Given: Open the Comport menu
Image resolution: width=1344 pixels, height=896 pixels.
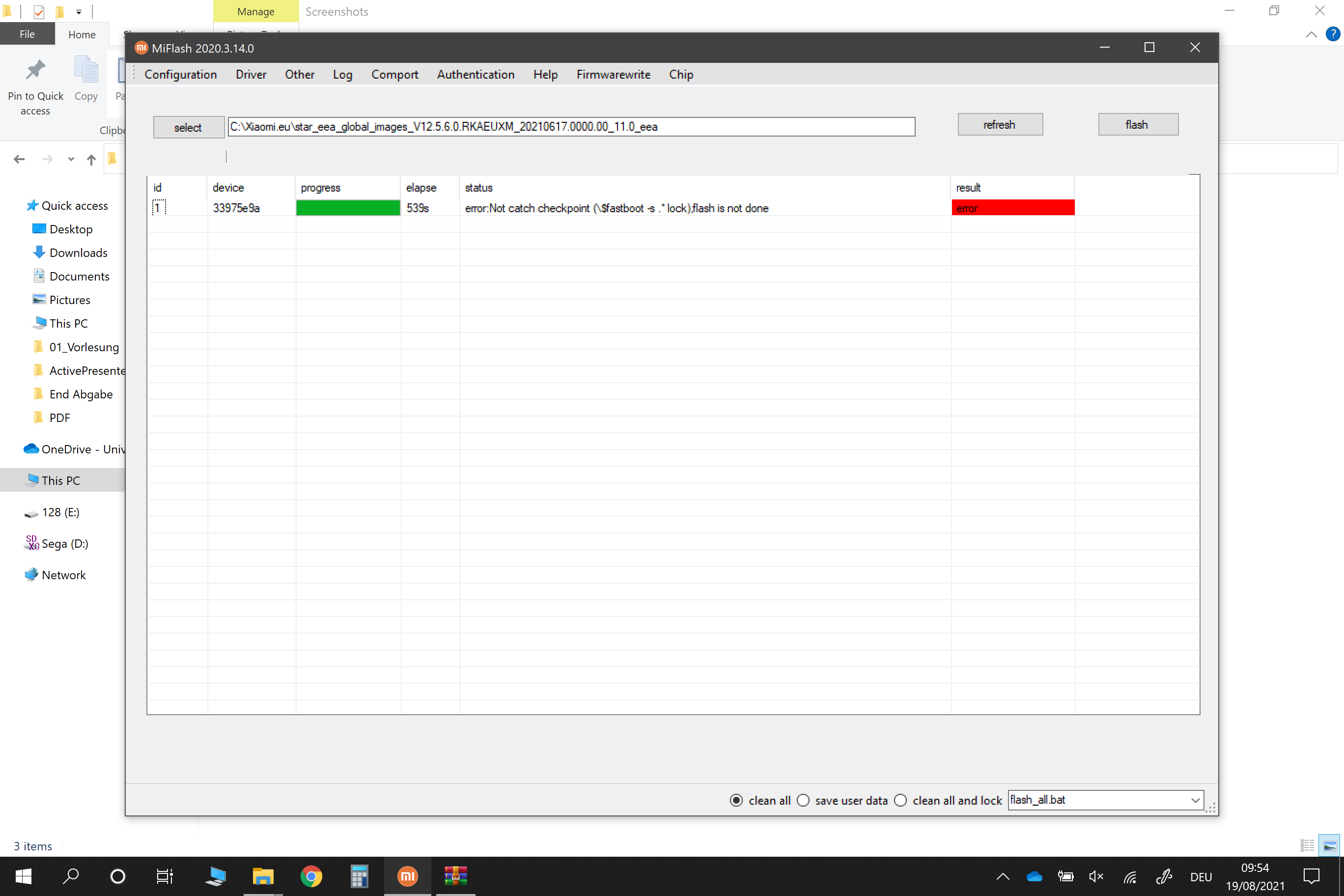Looking at the screenshot, I should pyautogui.click(x=394, y=74).
